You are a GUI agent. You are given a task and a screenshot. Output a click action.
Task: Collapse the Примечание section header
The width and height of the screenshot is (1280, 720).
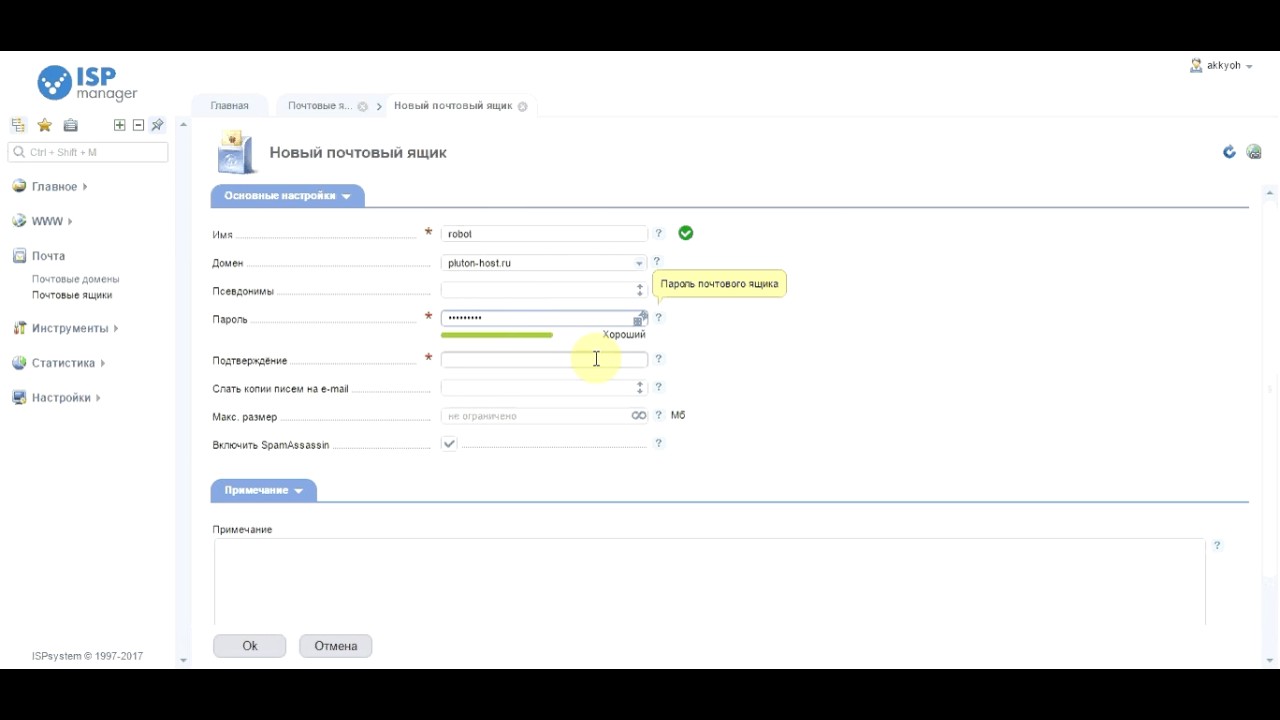263,490
